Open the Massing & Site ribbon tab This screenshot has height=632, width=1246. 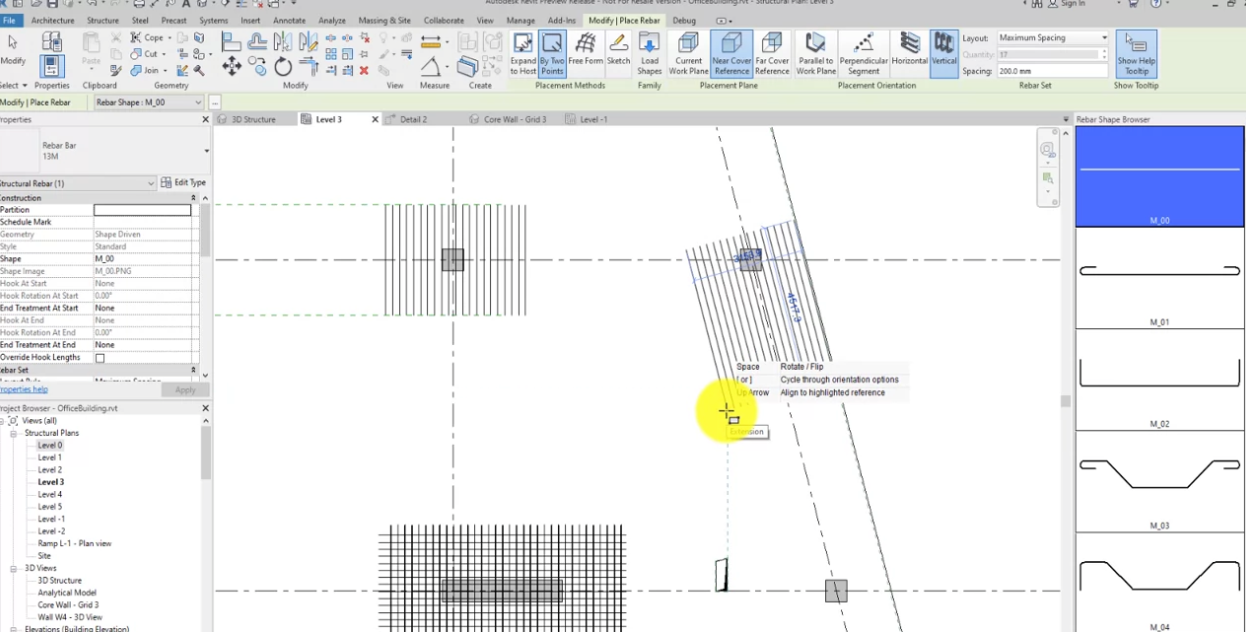coord(384,20)
